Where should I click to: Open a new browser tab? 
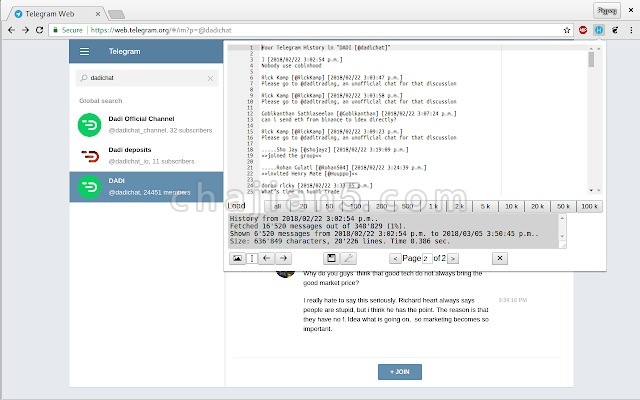[117, 15]
